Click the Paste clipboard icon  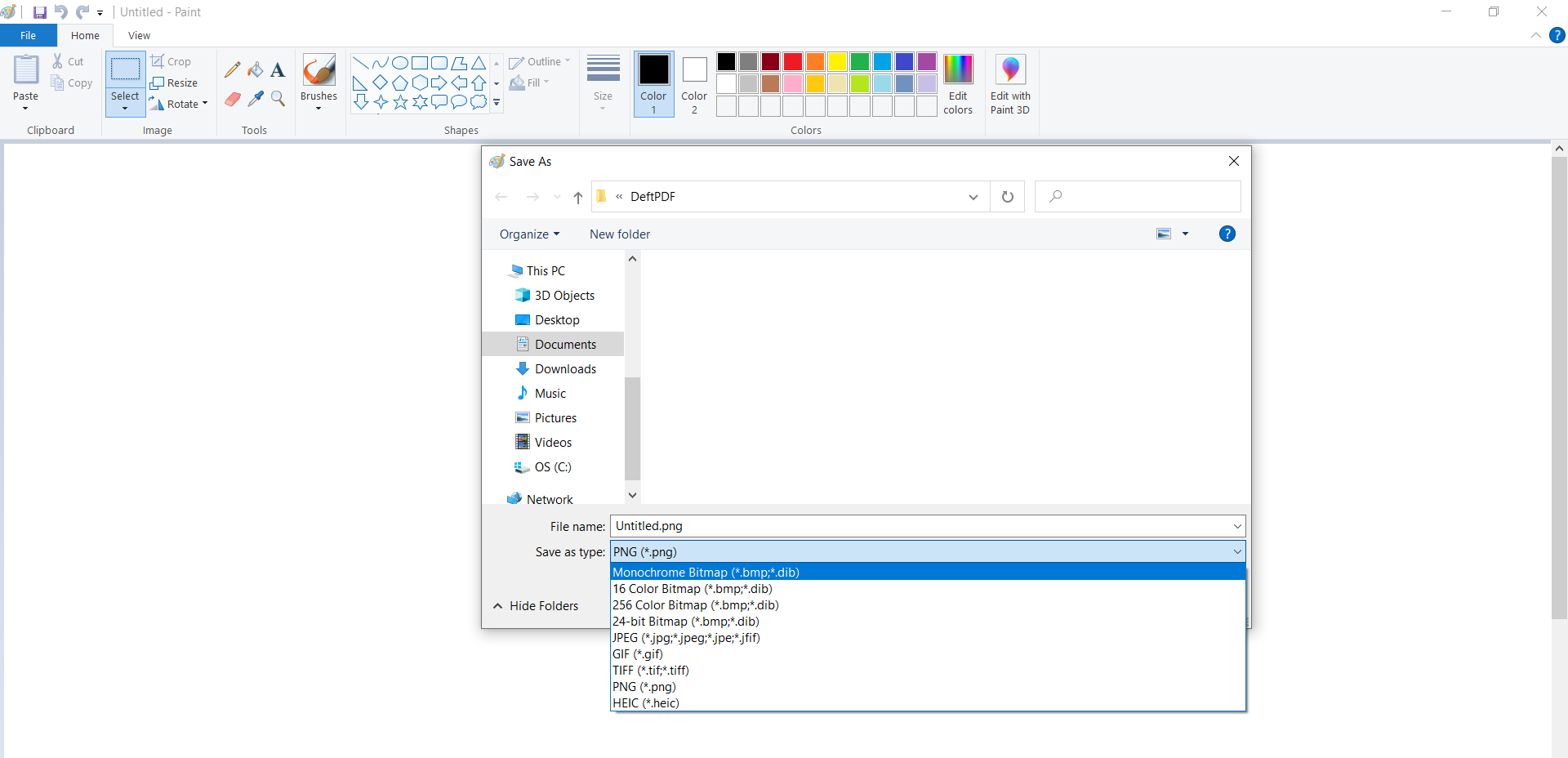26,70
